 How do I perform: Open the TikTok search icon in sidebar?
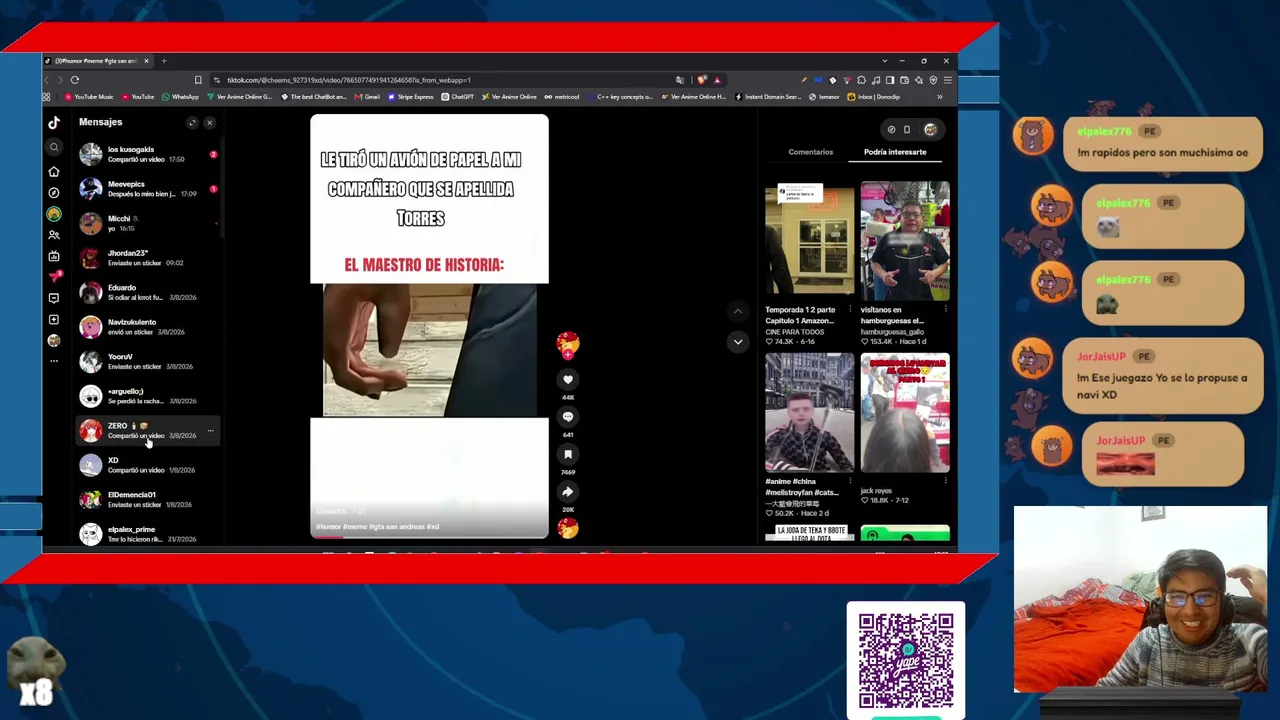tap(54, 147)
